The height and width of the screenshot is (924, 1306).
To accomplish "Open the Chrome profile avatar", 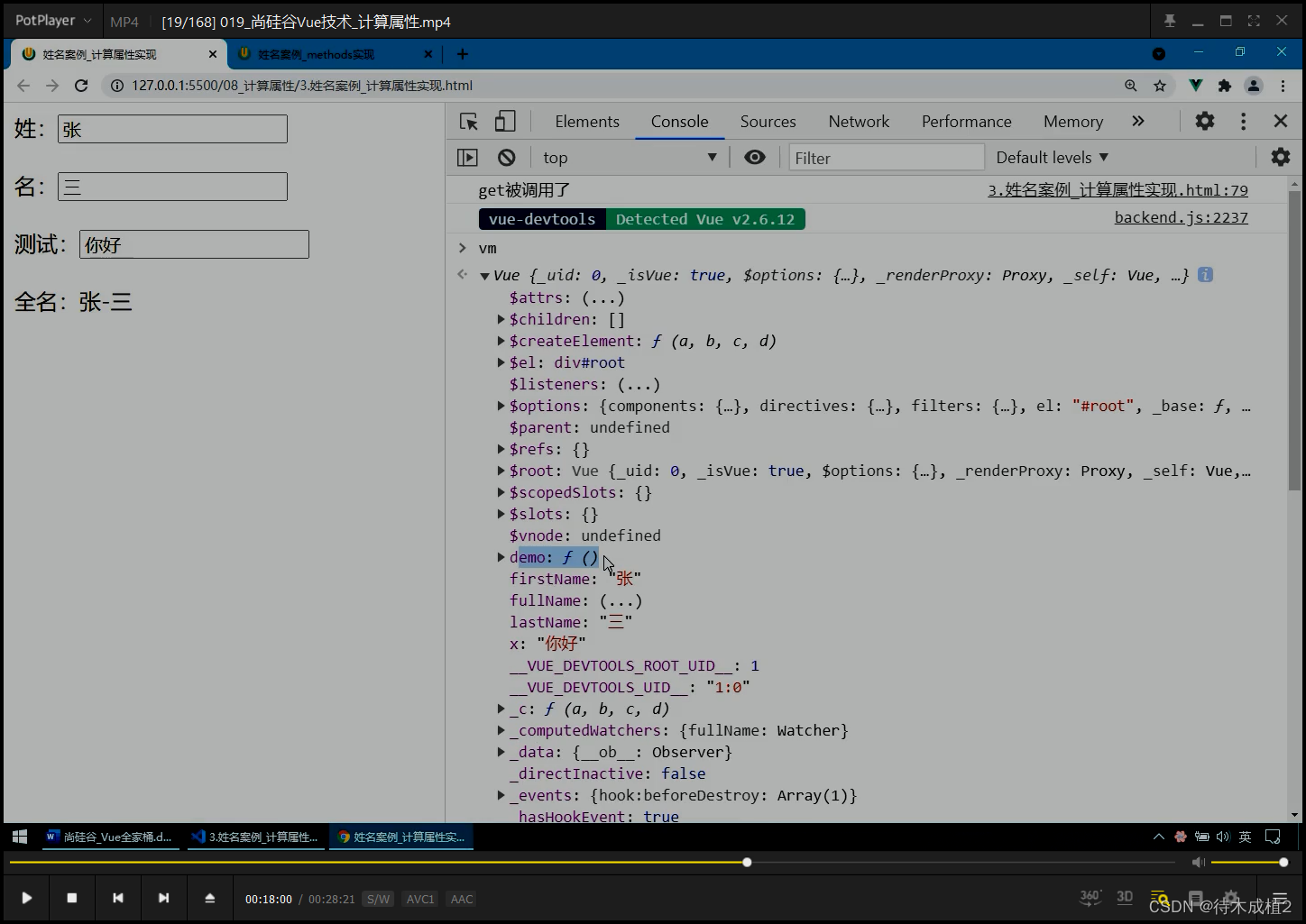I will click(1254, 86).
